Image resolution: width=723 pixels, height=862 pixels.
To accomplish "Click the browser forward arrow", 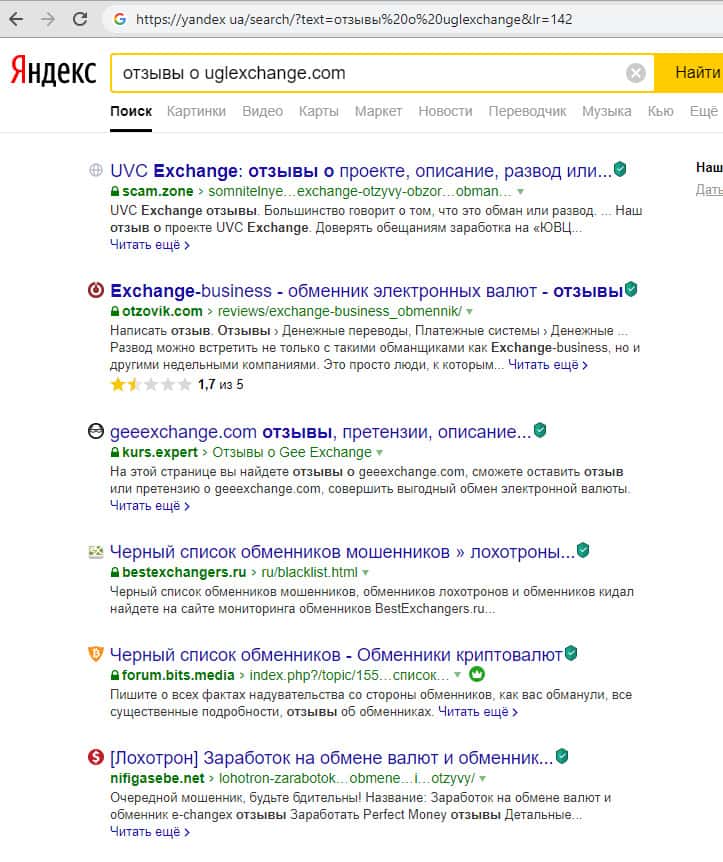I will (48, 19).
